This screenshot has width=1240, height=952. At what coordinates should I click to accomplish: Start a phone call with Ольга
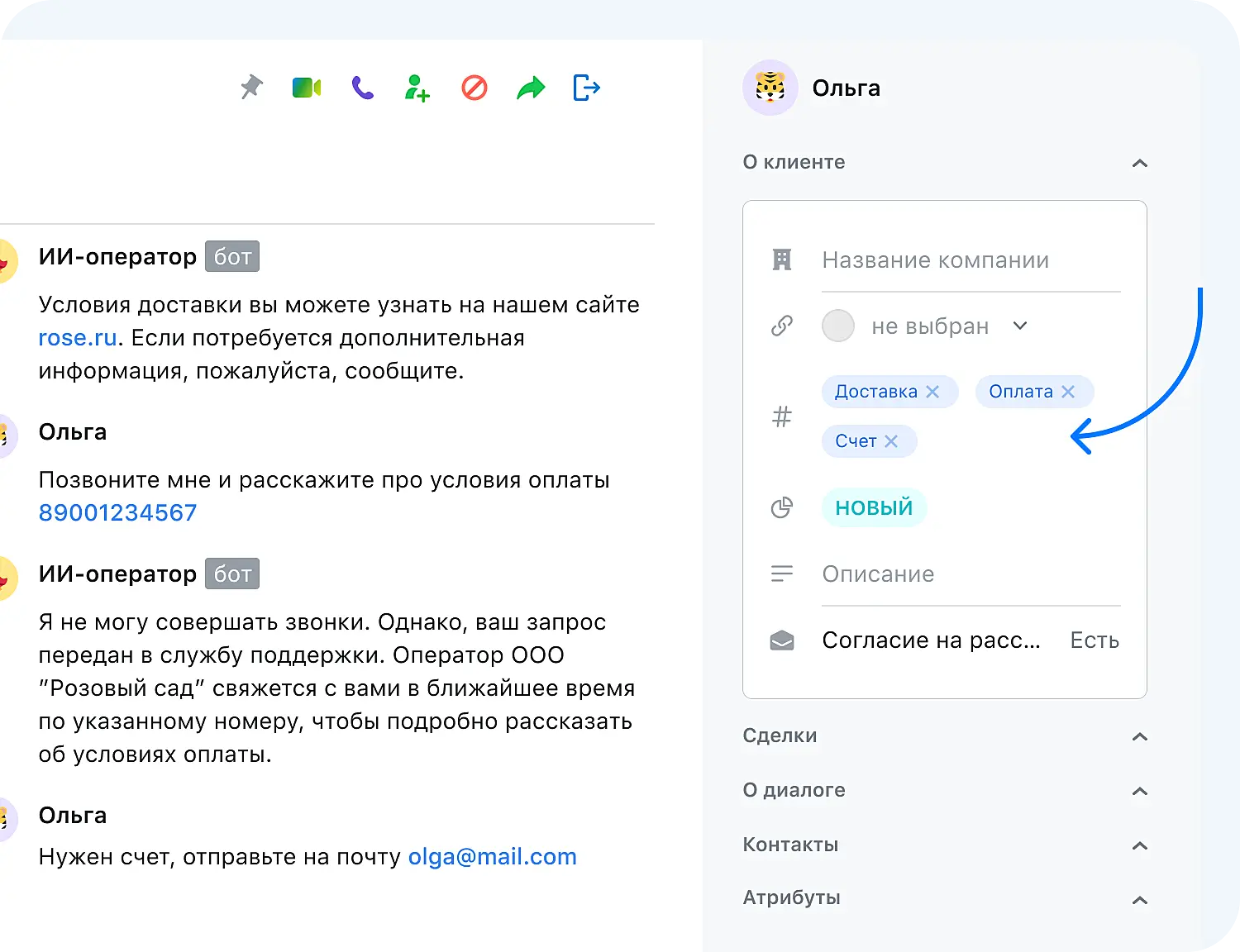[361, 86]
